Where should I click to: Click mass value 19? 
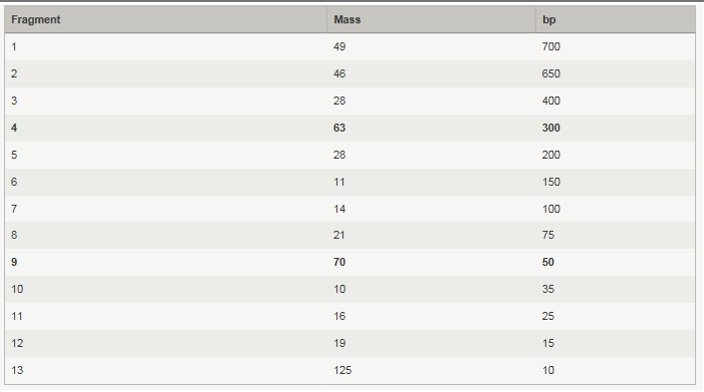pyautogui.click(x=339, y=344)
